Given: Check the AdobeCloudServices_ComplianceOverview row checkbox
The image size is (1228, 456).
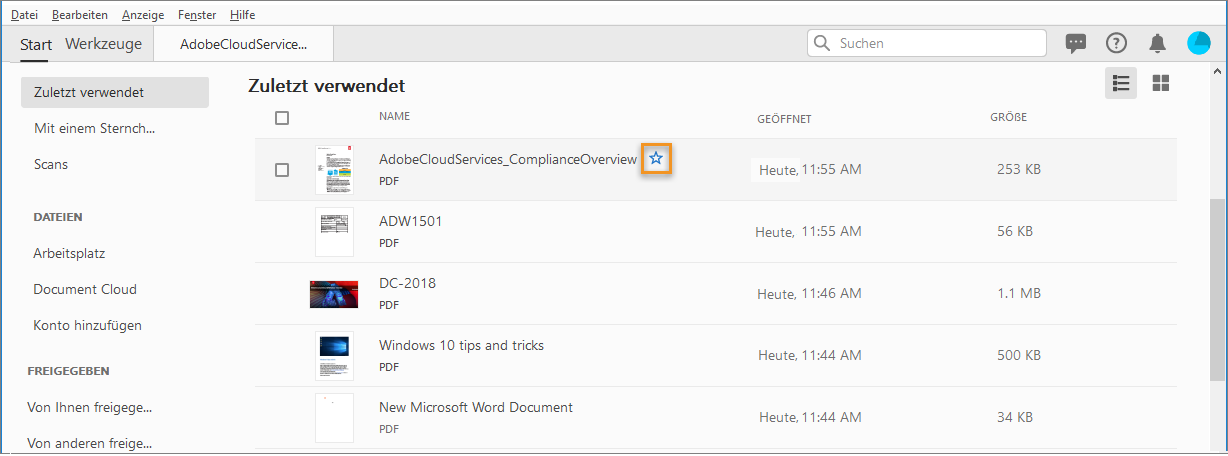Looking at the screenshot, I should tap(282, 170).
